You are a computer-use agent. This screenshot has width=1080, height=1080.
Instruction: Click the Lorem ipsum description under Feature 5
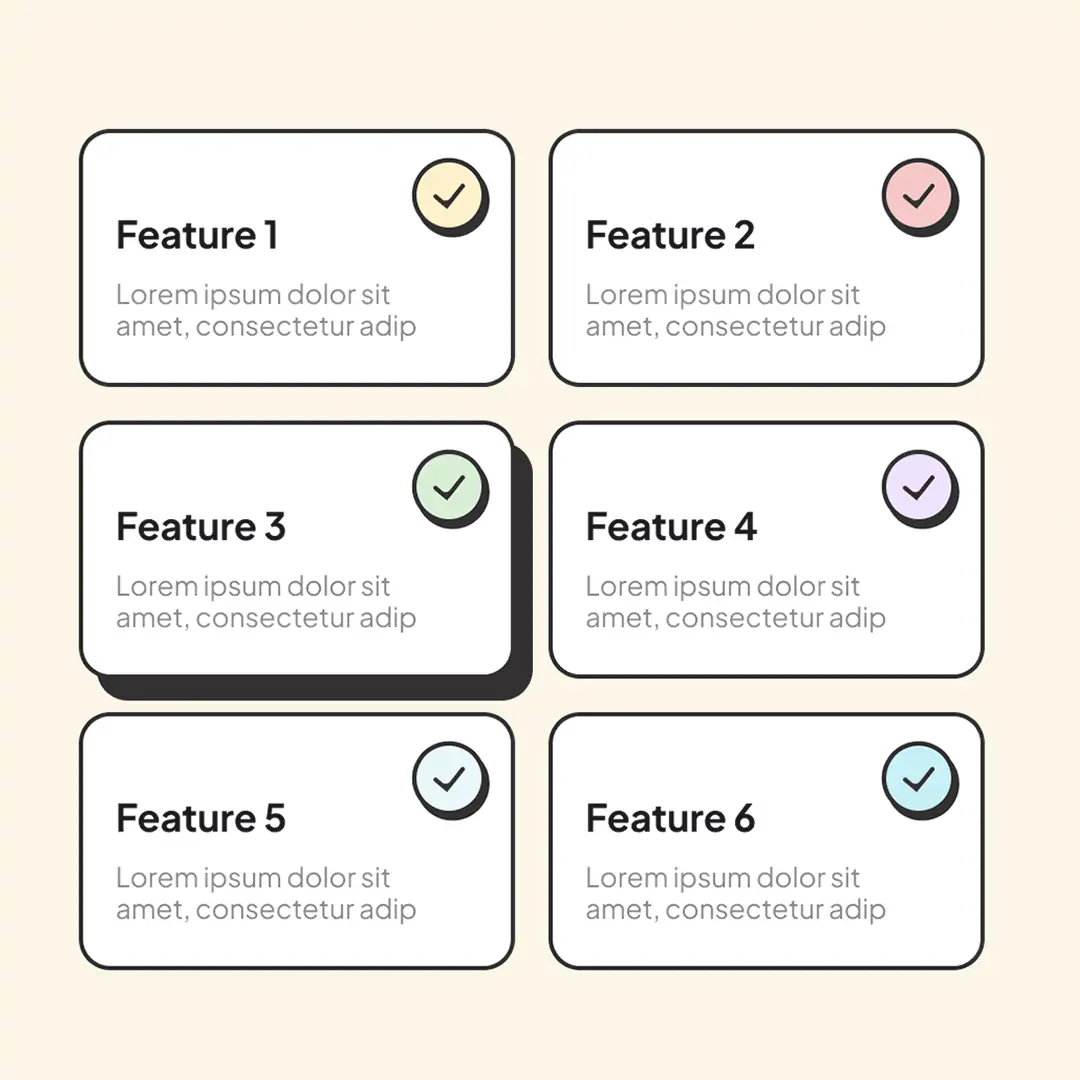[x=266, y=894]
